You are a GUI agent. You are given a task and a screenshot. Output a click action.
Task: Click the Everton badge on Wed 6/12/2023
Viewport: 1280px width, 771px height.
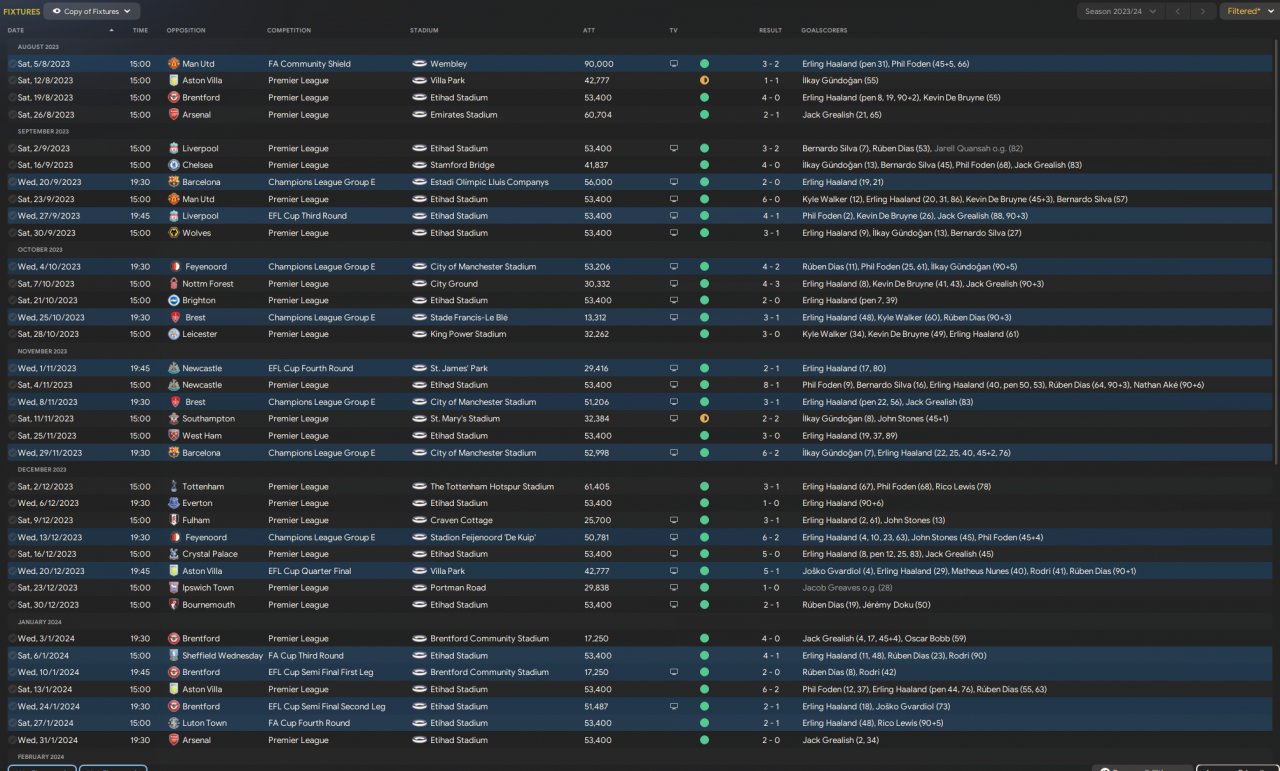click(x=174, y=504)
